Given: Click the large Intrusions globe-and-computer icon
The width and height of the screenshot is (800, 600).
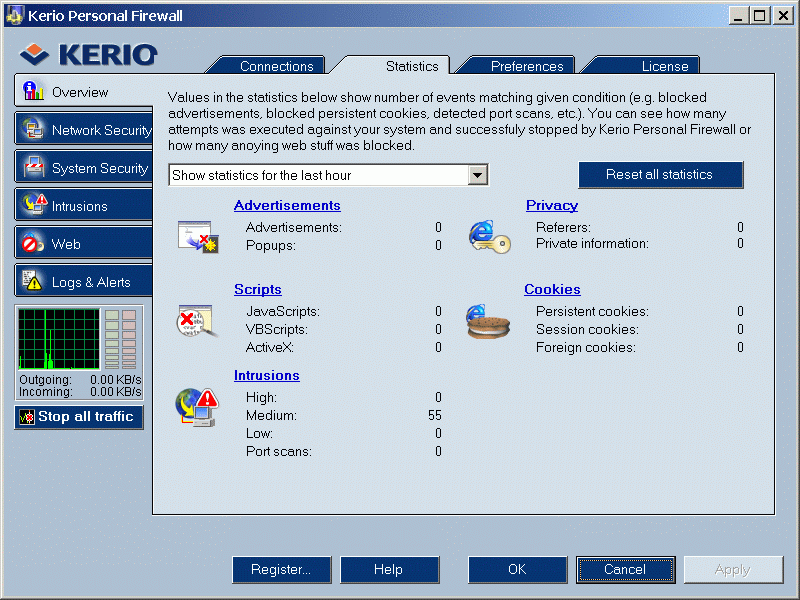Looking at the screenshot, I should (x=197, y=407).
